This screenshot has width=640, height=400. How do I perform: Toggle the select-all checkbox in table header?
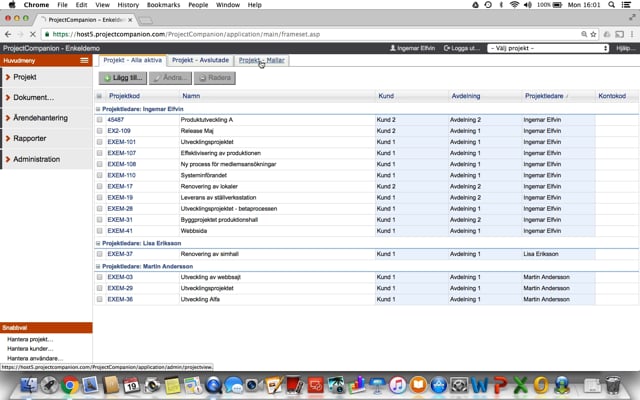point(99,96)
